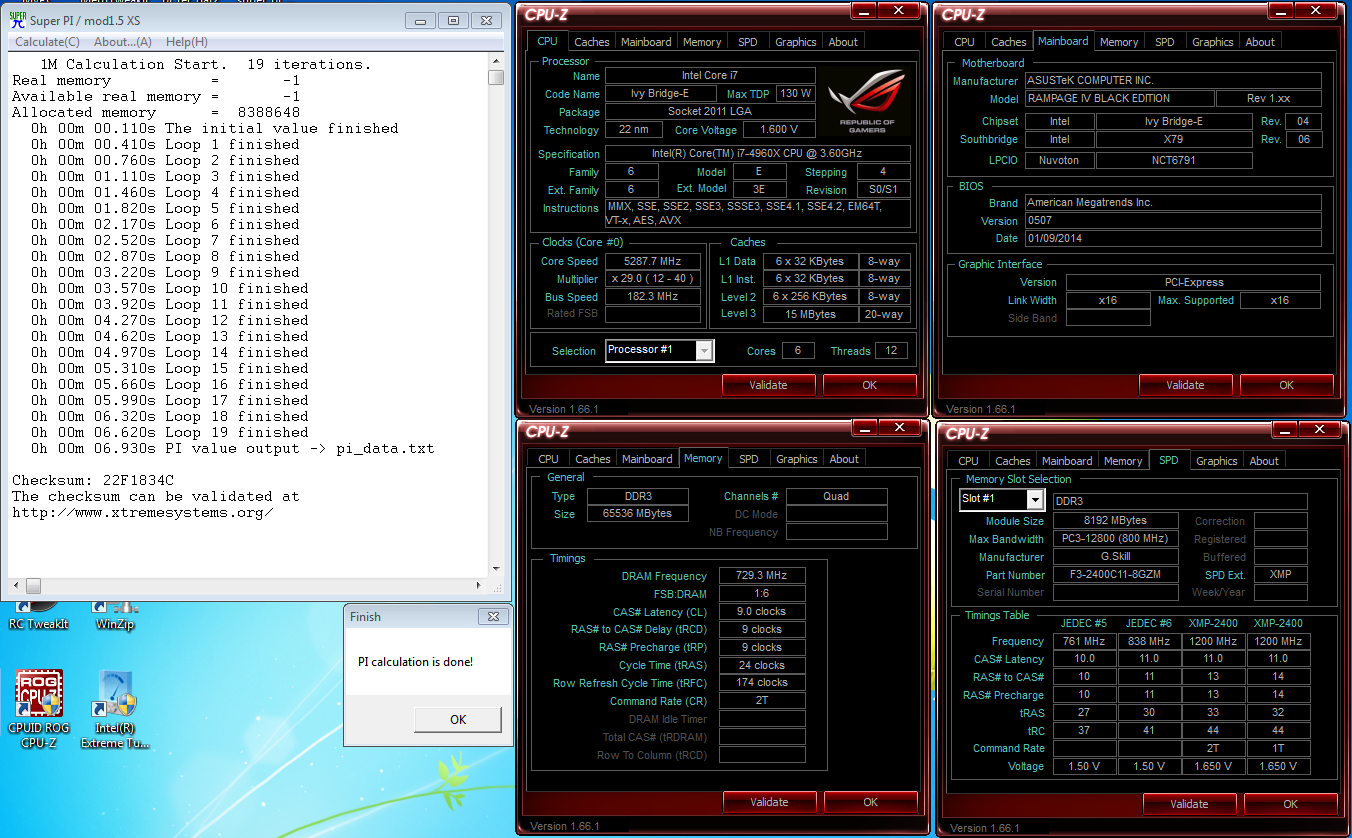The width and height of the screenshot is (1352, 838).
Task: Click the BIOS Version 0507 field
Action: 1173,220
